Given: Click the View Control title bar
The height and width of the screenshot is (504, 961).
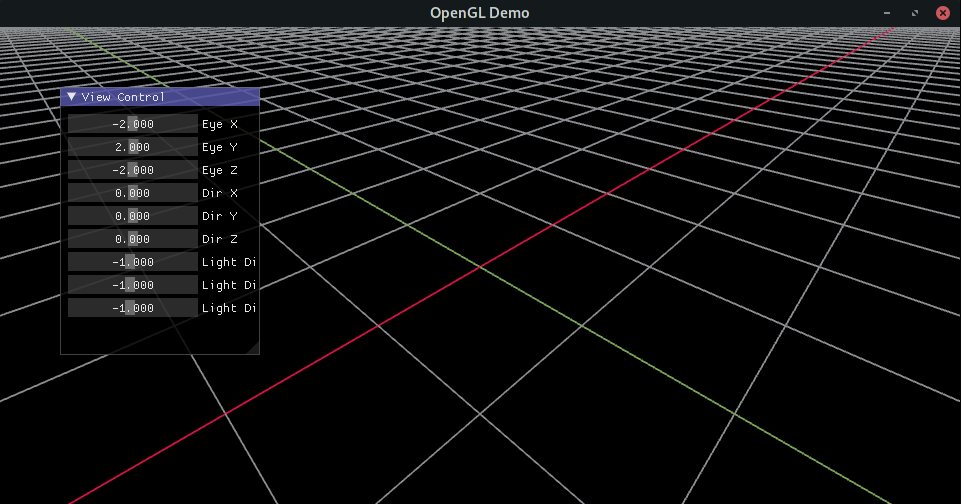Looking at the screenshot, I should click(x=160, y=97).
